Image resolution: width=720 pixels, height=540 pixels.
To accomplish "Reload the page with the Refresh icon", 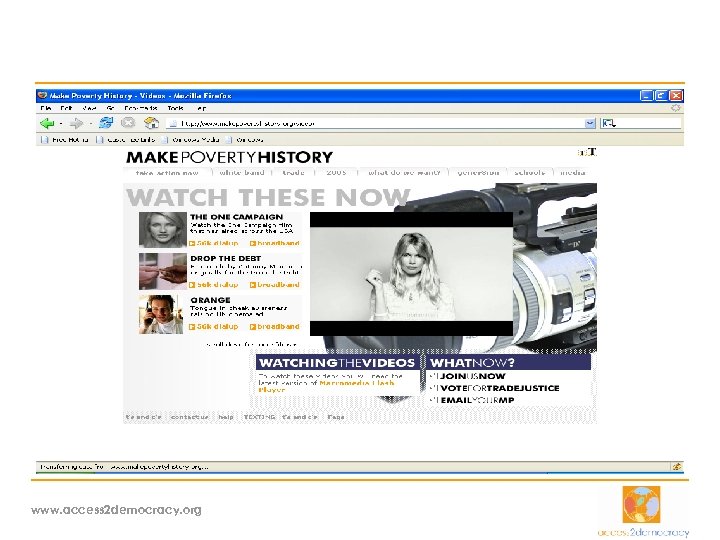I will (106, 123).
